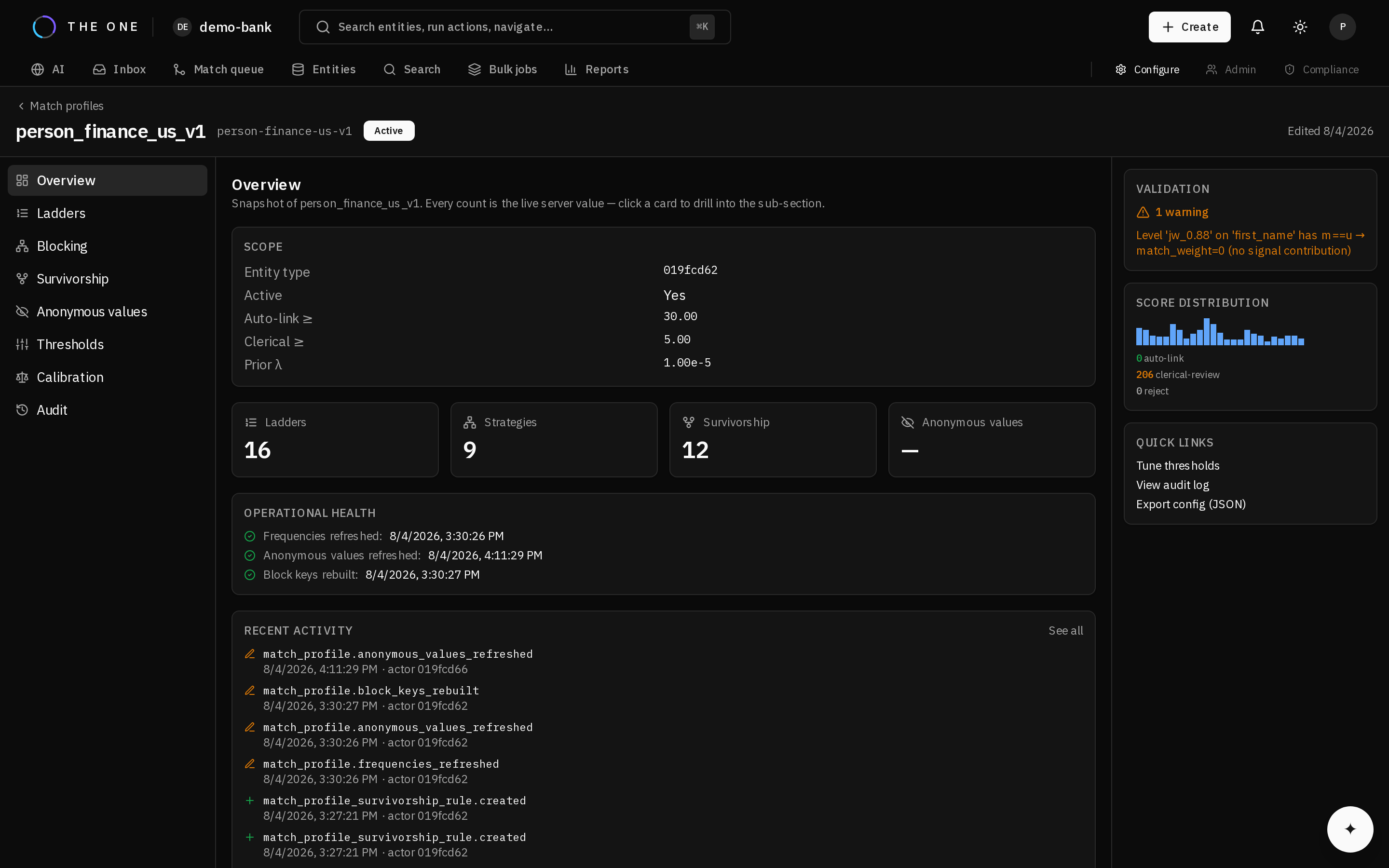The height and width of the screenshot is (868, 1389).
Task: Toggle the light/dark theme sun icon
Action: tap(1300, 27)
